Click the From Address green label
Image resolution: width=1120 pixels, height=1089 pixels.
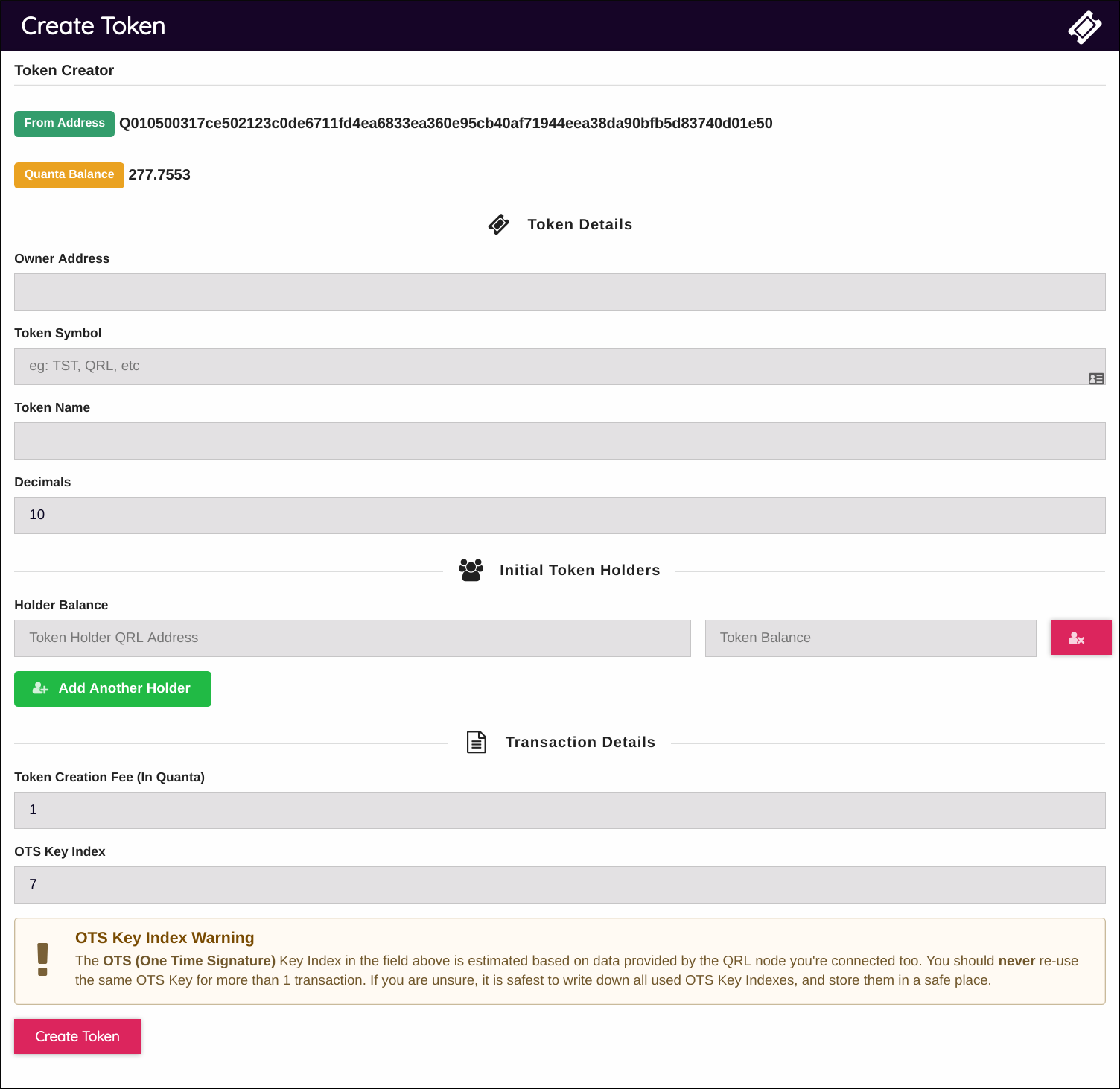pos(64,124)
